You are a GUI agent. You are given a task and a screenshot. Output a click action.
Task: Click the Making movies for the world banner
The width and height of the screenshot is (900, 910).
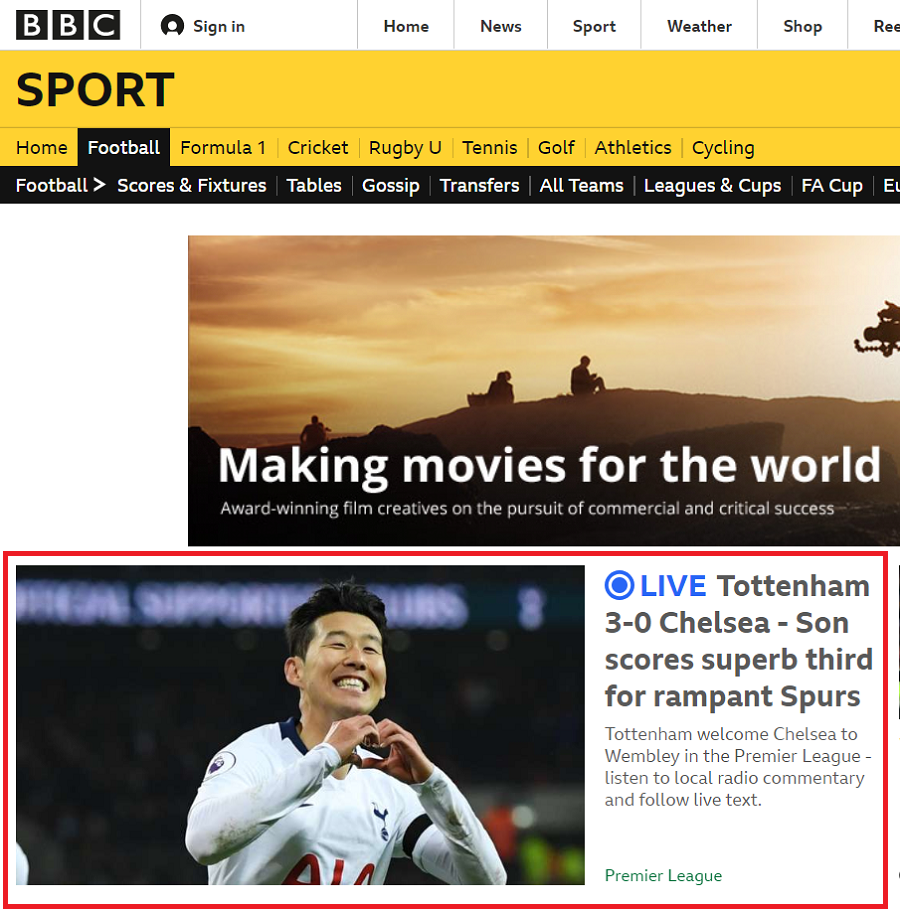pyautogui.click(x=544, y=391)
